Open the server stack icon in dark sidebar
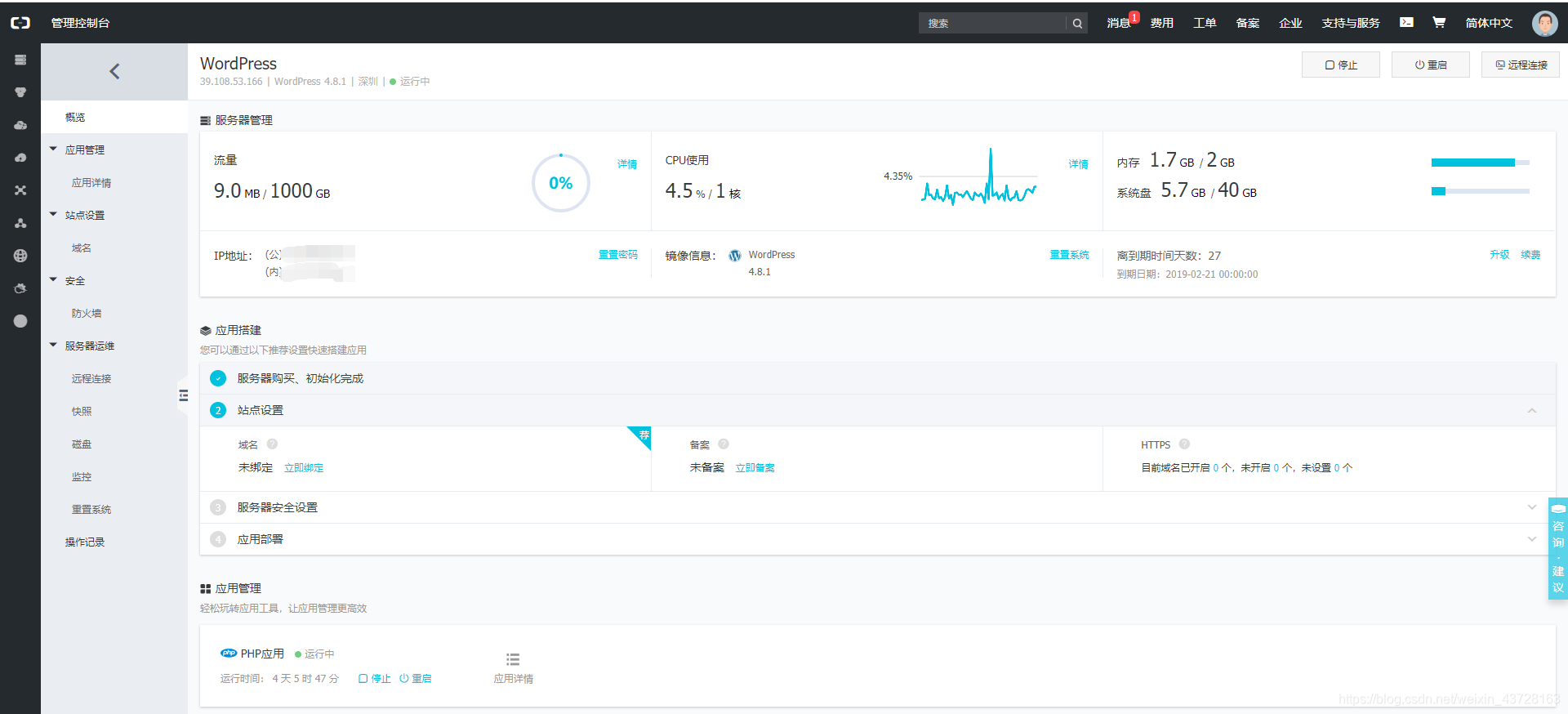The width and height of the screenshot is (1568, 714). (x=20, y=60)
